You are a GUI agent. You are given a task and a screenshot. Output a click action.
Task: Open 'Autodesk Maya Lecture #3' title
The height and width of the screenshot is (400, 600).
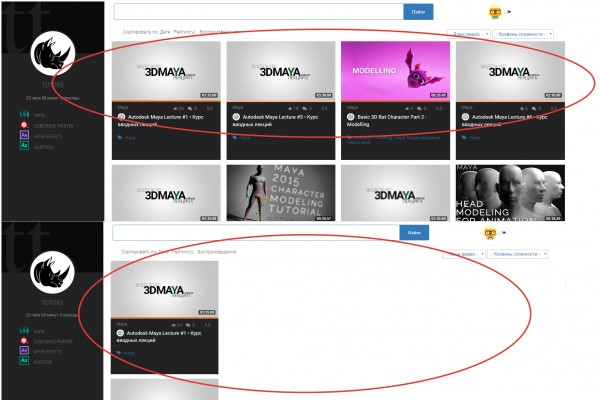coord(275,121)
